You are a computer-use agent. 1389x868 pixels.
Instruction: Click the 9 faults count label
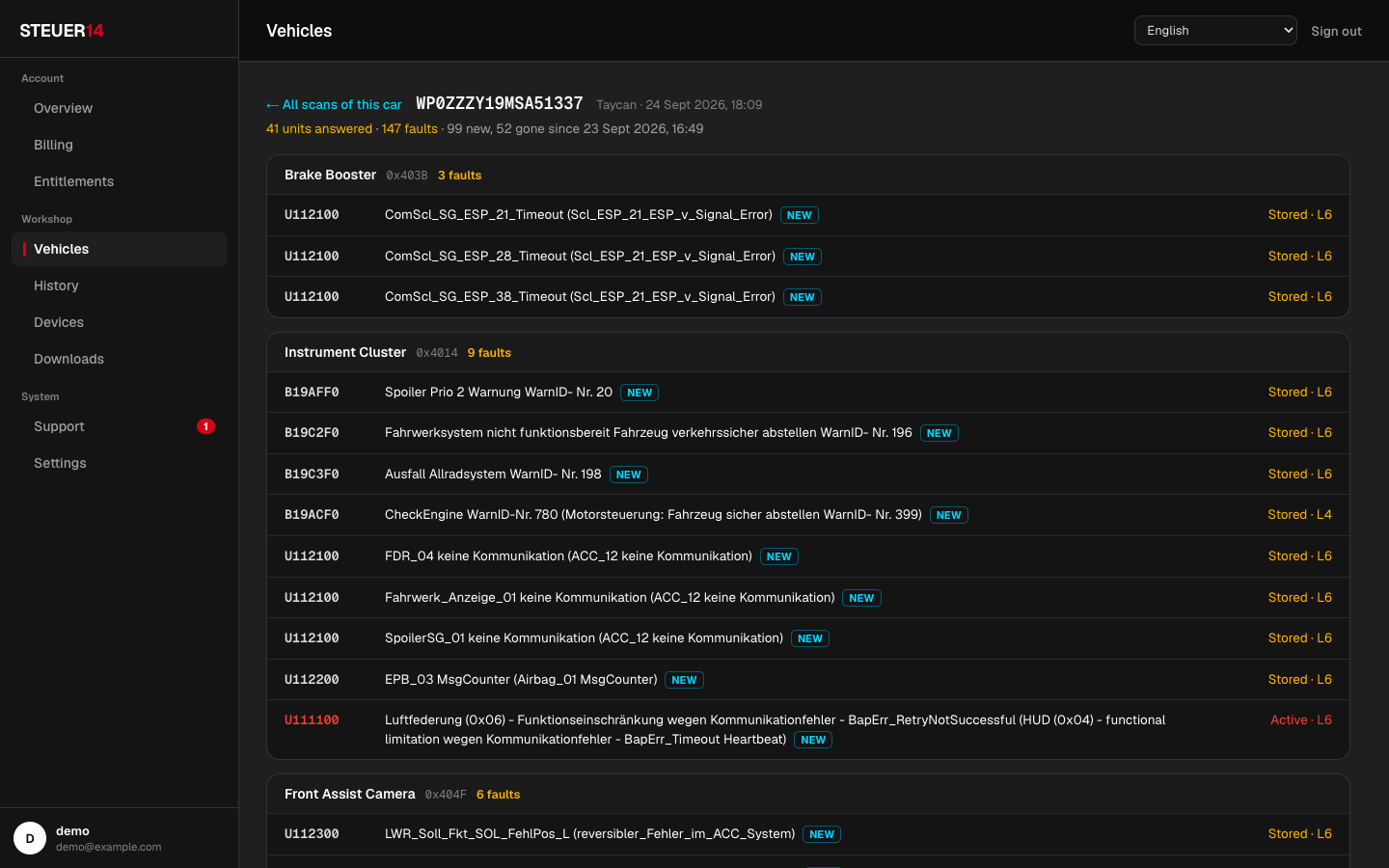pyautogui.click(x=489, y=353)
